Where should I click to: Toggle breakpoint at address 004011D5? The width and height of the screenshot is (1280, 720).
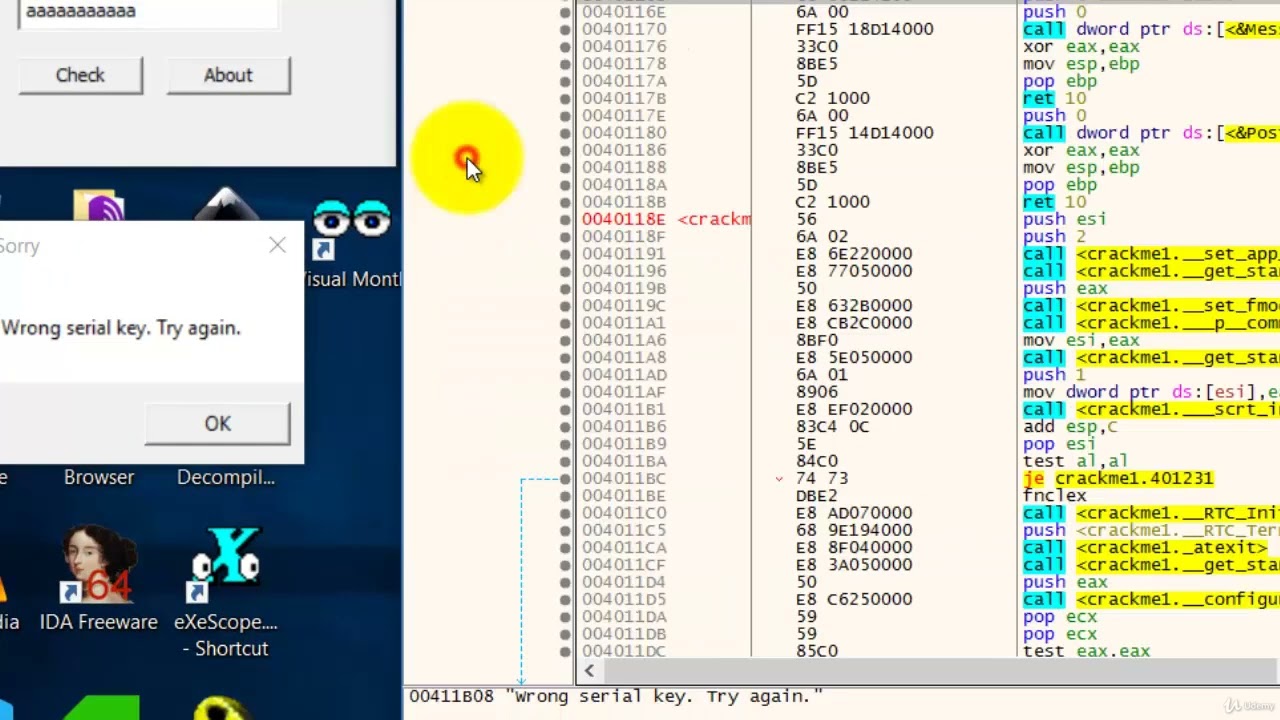point(566,599)
